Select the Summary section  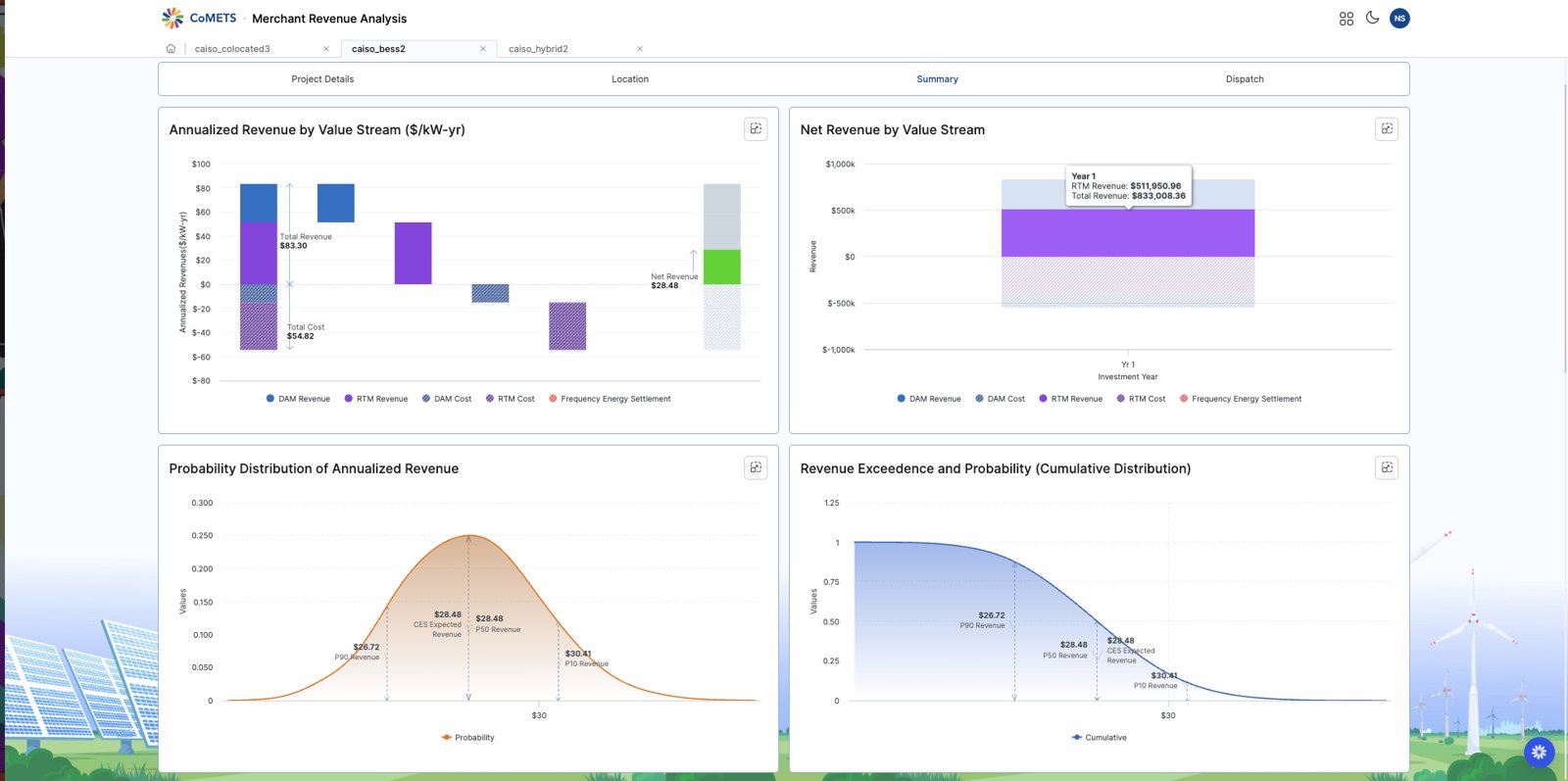(938, 79)
